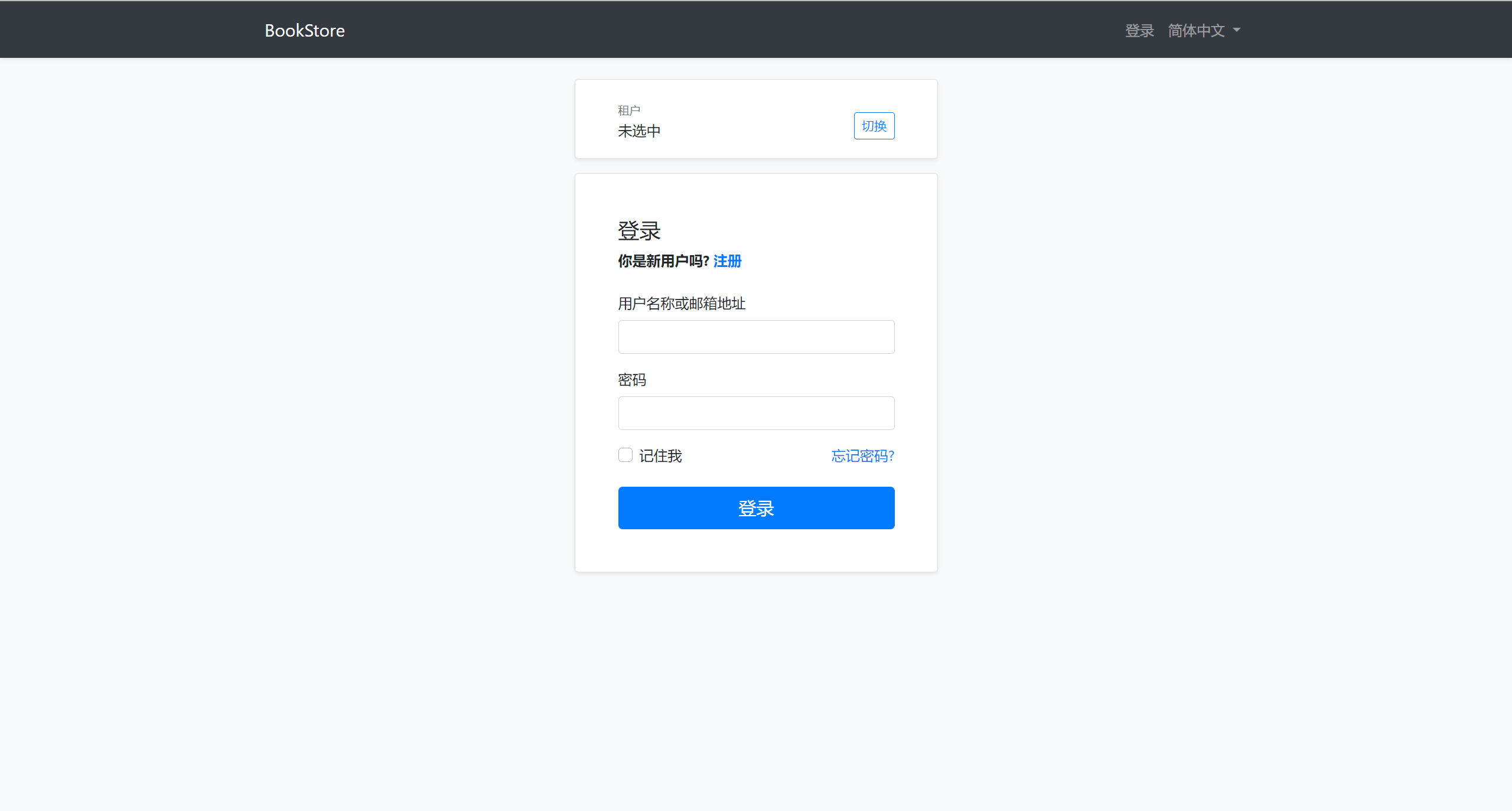This screenshot has width=1512, height=811.
Task: Select the 未选中 tenant value text
Action: [x=639, y=131]
